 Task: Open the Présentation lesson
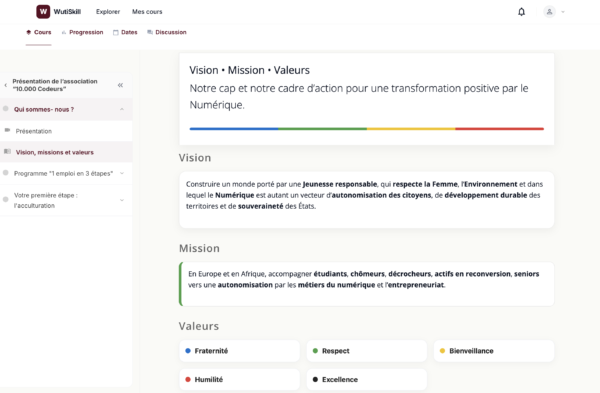point(34,131)
